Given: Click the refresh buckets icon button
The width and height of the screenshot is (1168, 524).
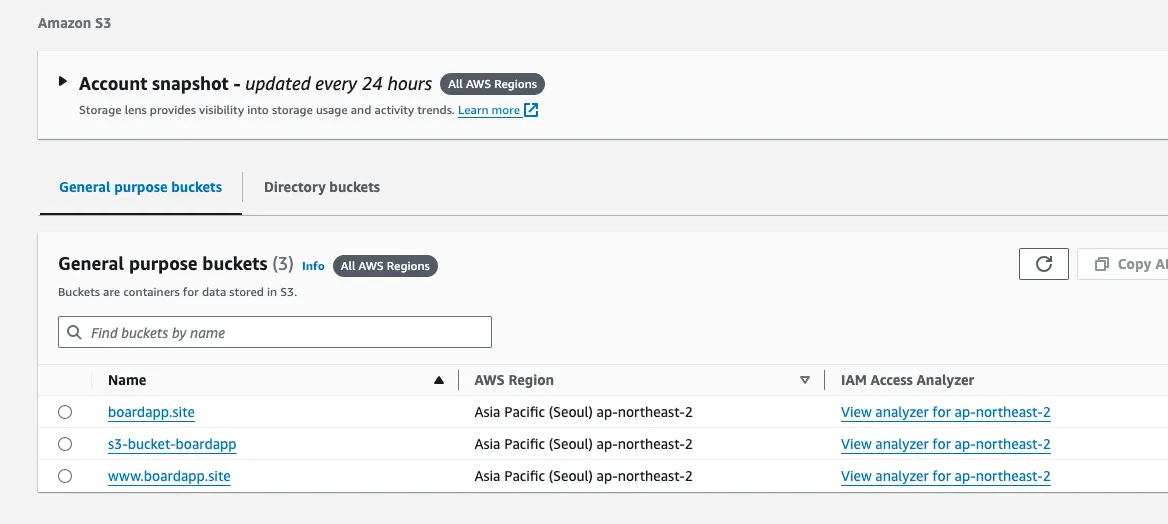Looking at the screenshot, I should 1044,264.
